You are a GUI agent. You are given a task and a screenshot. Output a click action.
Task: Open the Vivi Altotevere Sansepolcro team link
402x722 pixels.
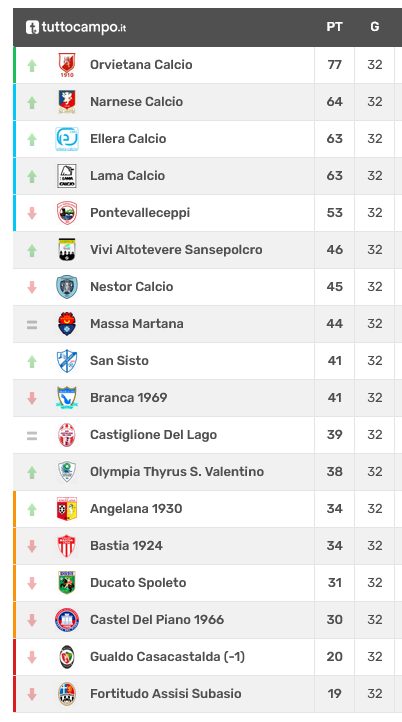tap(176, 250)
